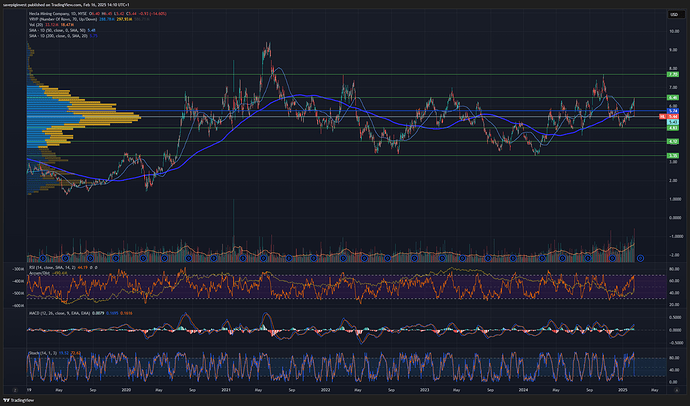The width and height of the screenshot is (690, 406).
Task: Click the 2024 label on time axis
Action: (x=523, y=390)
